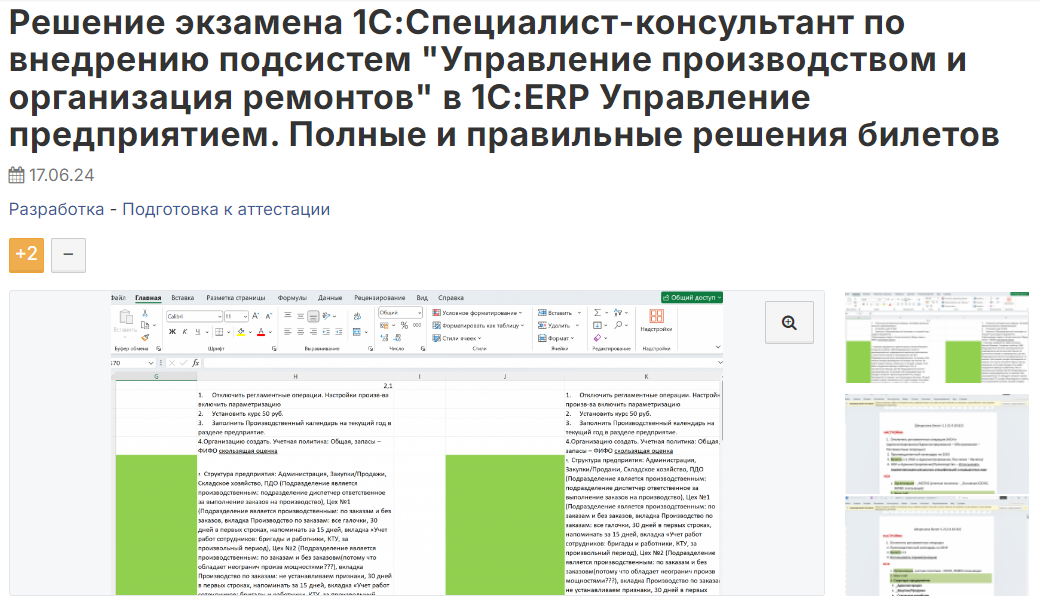This screenshot has height=599, width=1040.
Task: Click the percent style icon in Число
Action: 404,326
